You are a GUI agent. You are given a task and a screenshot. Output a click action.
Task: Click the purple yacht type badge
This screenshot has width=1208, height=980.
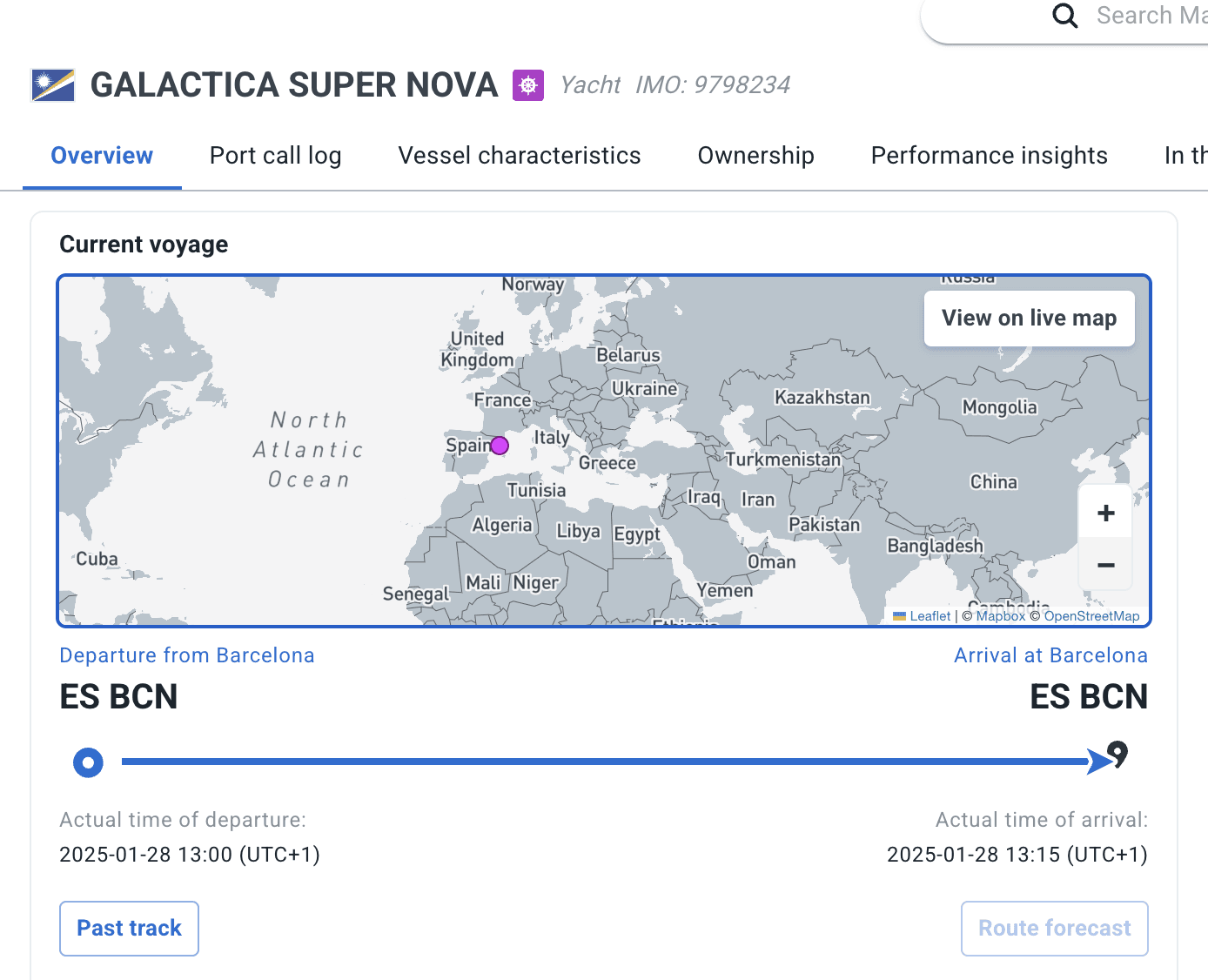point(528,85)
